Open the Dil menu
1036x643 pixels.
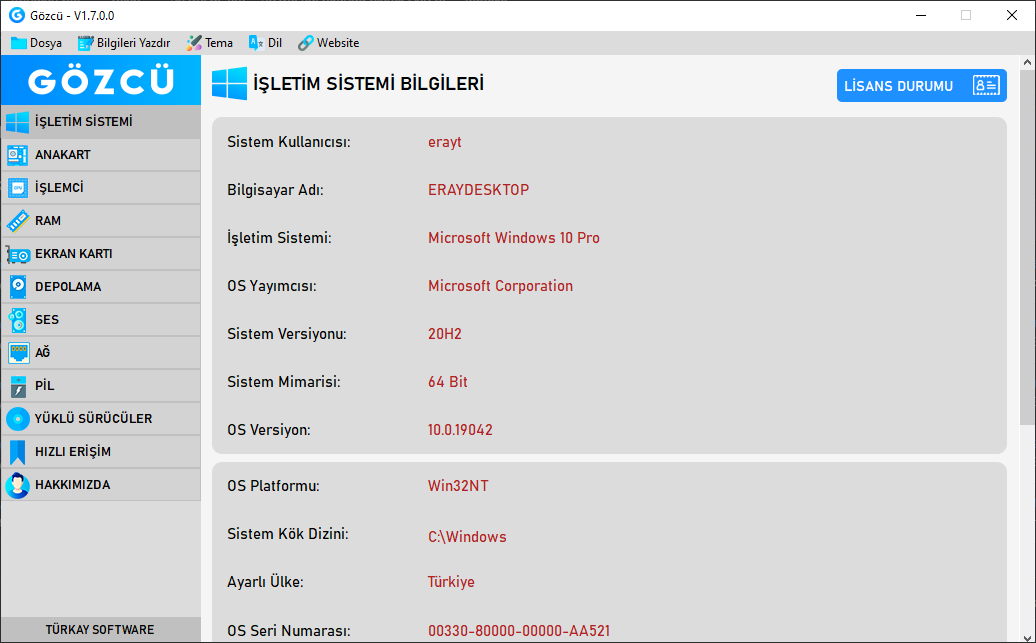pos(266,43)
